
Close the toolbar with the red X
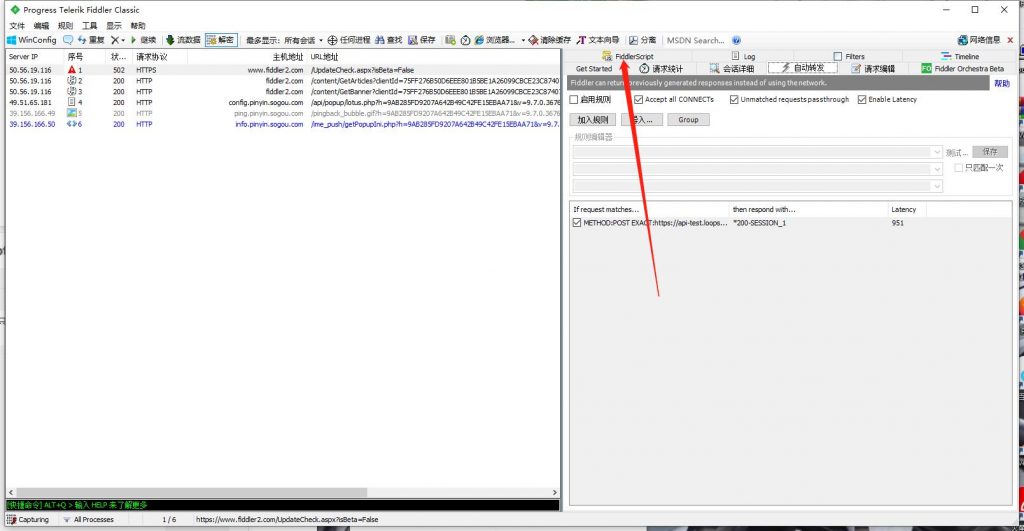pos(1010,40)
